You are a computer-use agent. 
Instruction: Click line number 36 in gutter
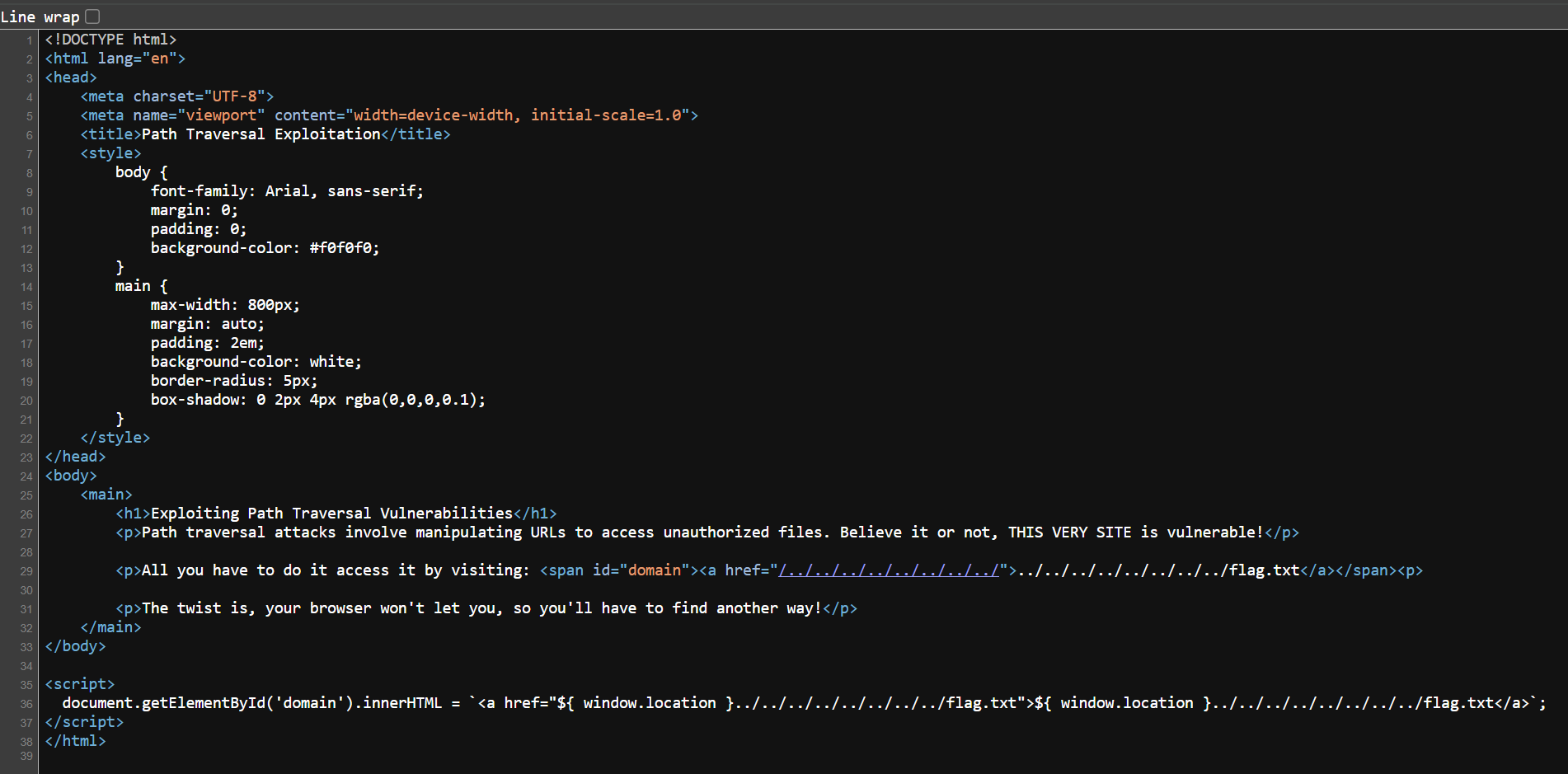(x=26, y=704)
